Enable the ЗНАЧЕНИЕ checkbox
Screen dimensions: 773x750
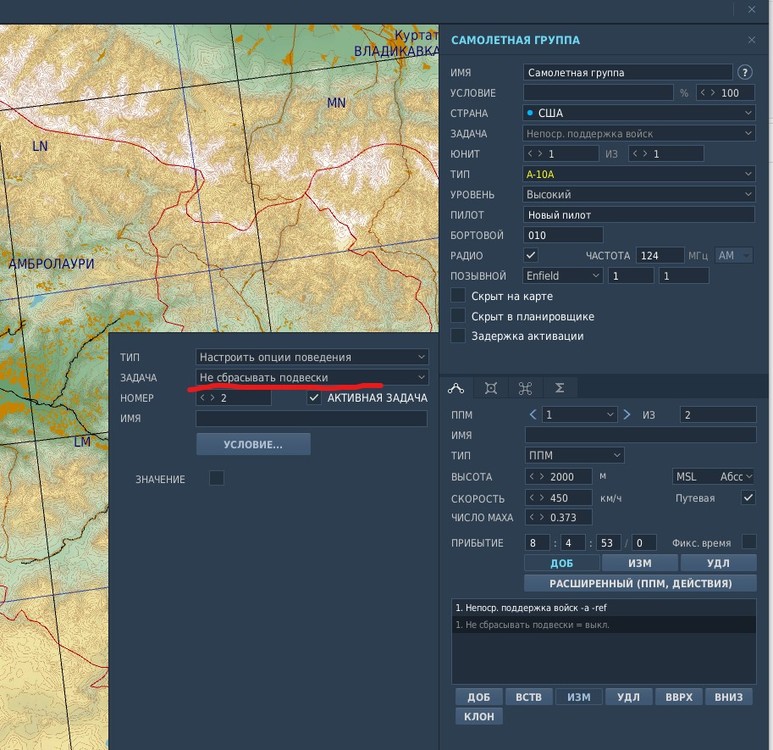pos(217,479)
